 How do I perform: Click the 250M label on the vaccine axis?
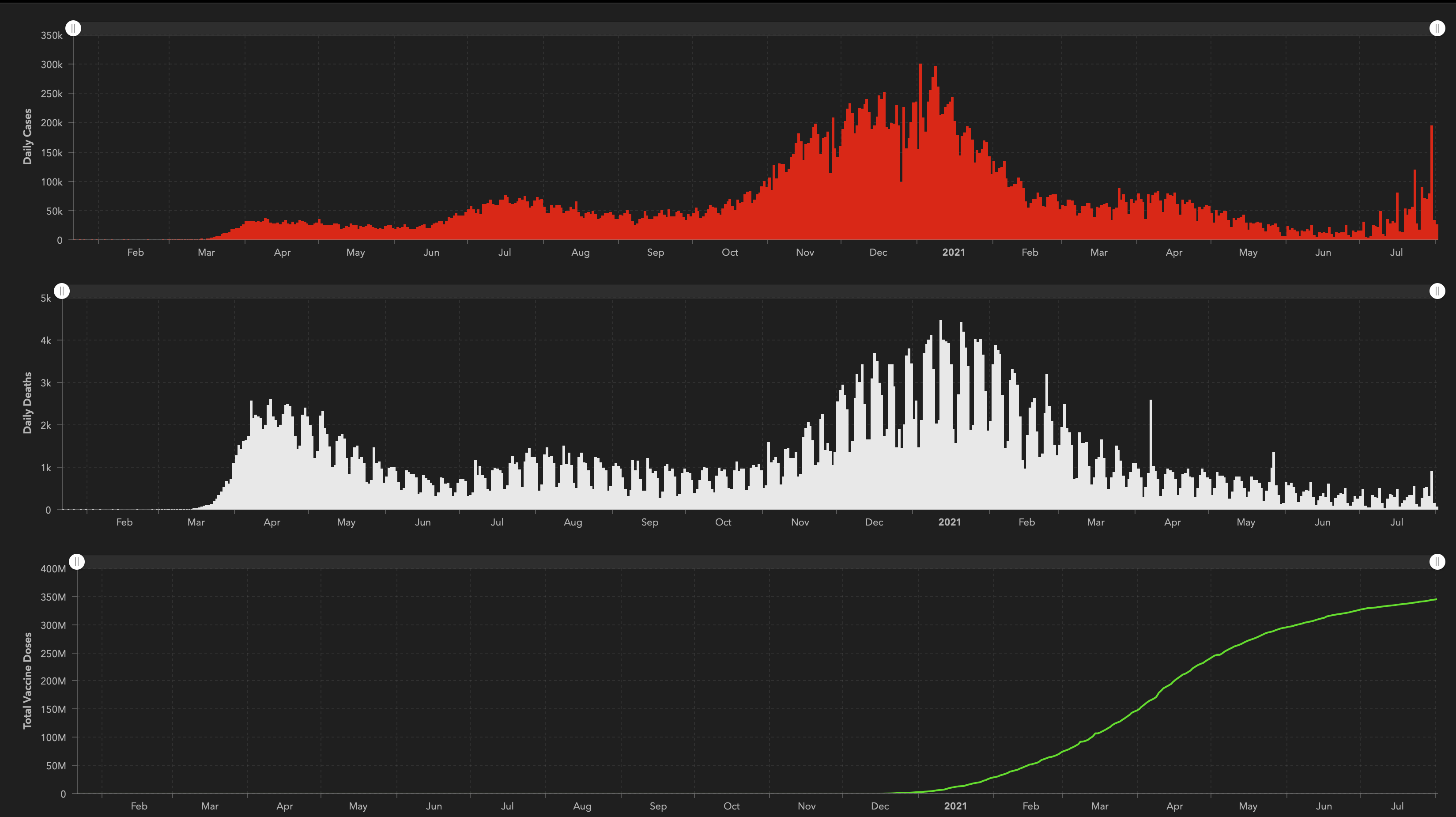pyautogui.click(x=53, y=654)
